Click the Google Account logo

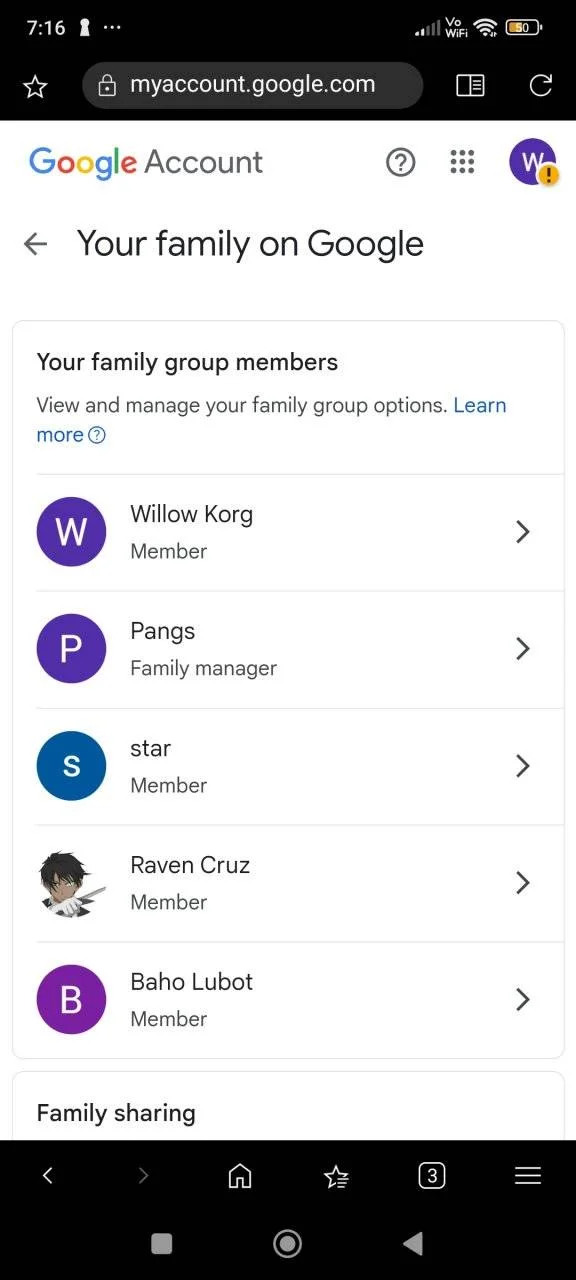click(146, 163)
